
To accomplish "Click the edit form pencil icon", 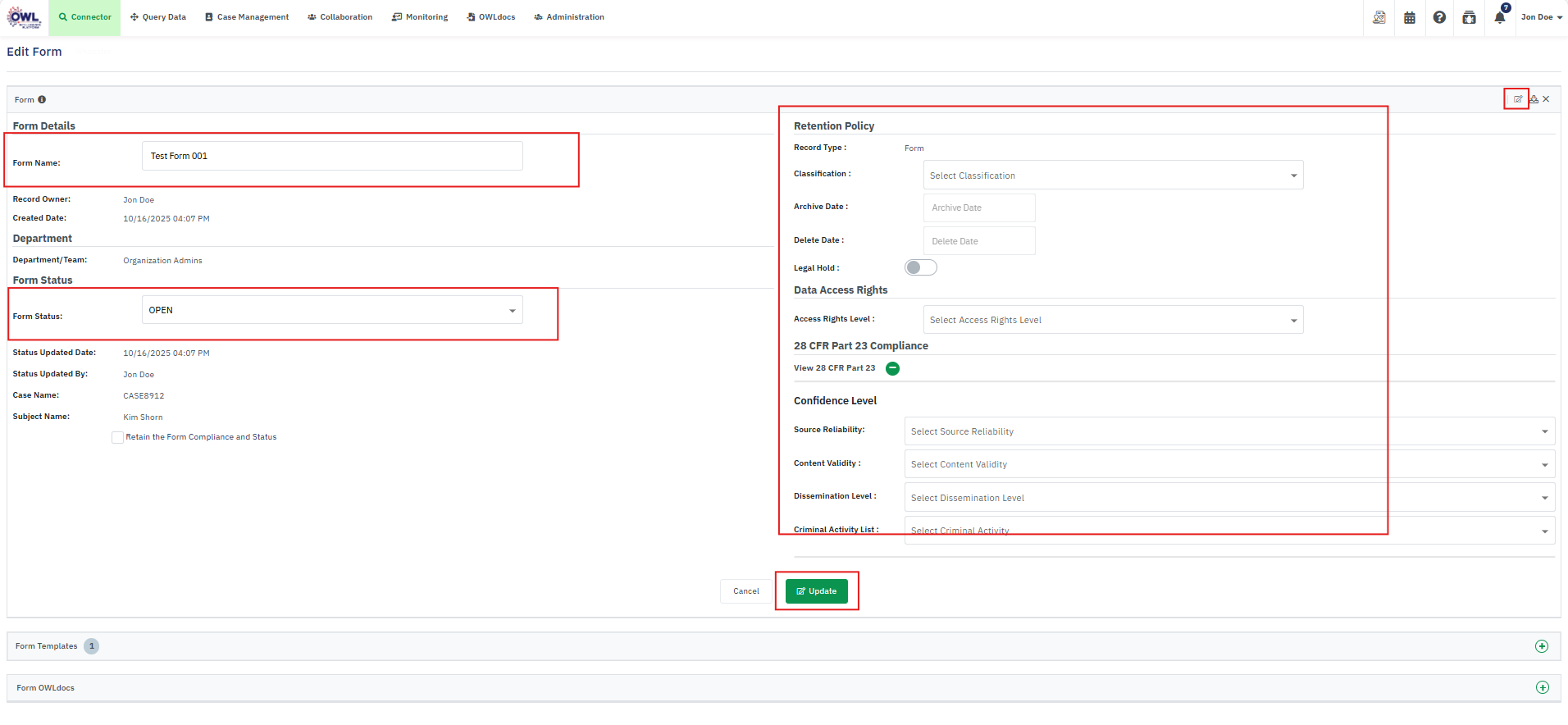I will pos(1518,99).
